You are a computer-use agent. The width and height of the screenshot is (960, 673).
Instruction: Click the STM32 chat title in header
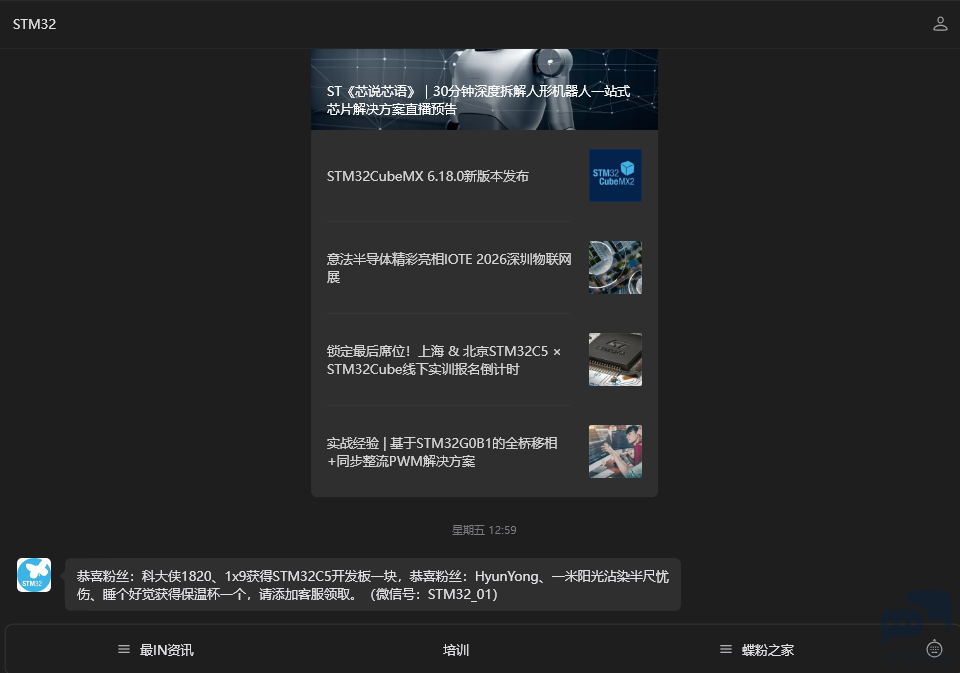pos(34,24)
